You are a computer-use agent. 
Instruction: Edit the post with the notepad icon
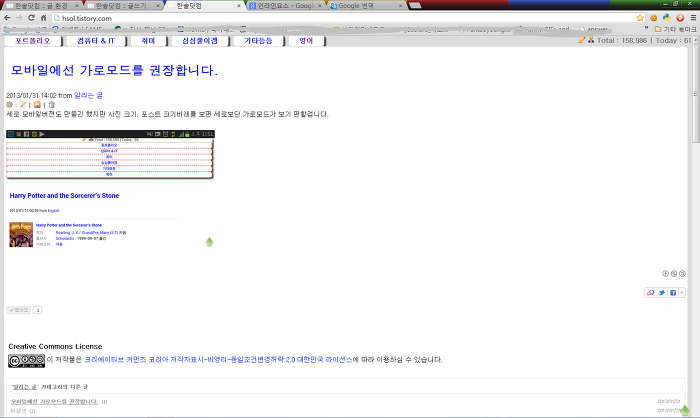point(22,104)
